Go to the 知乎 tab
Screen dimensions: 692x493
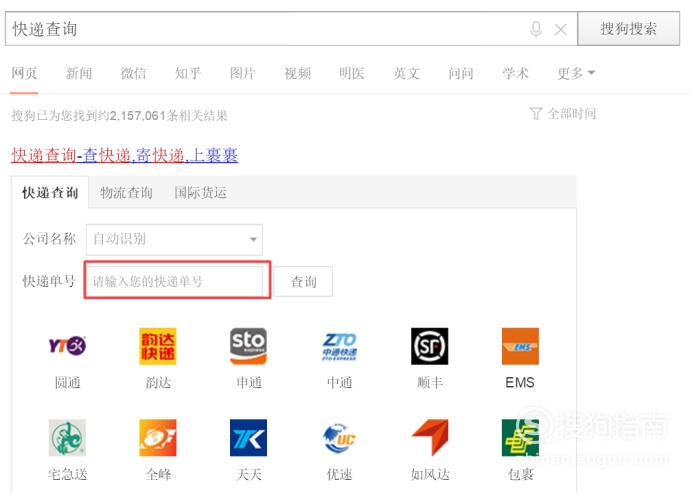click(x=188, y=73)
